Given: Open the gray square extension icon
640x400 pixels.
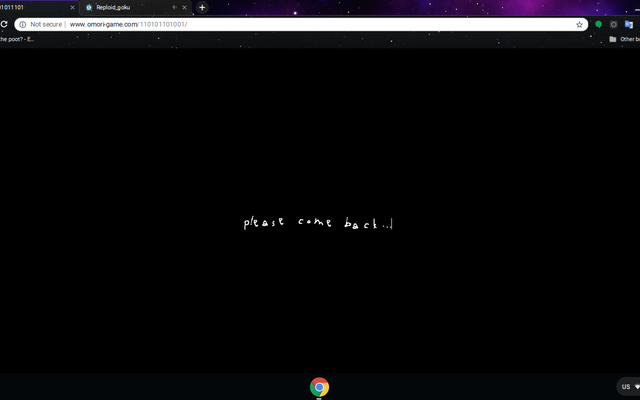Looking at the screenshot, I should click(x=613, y=24).
